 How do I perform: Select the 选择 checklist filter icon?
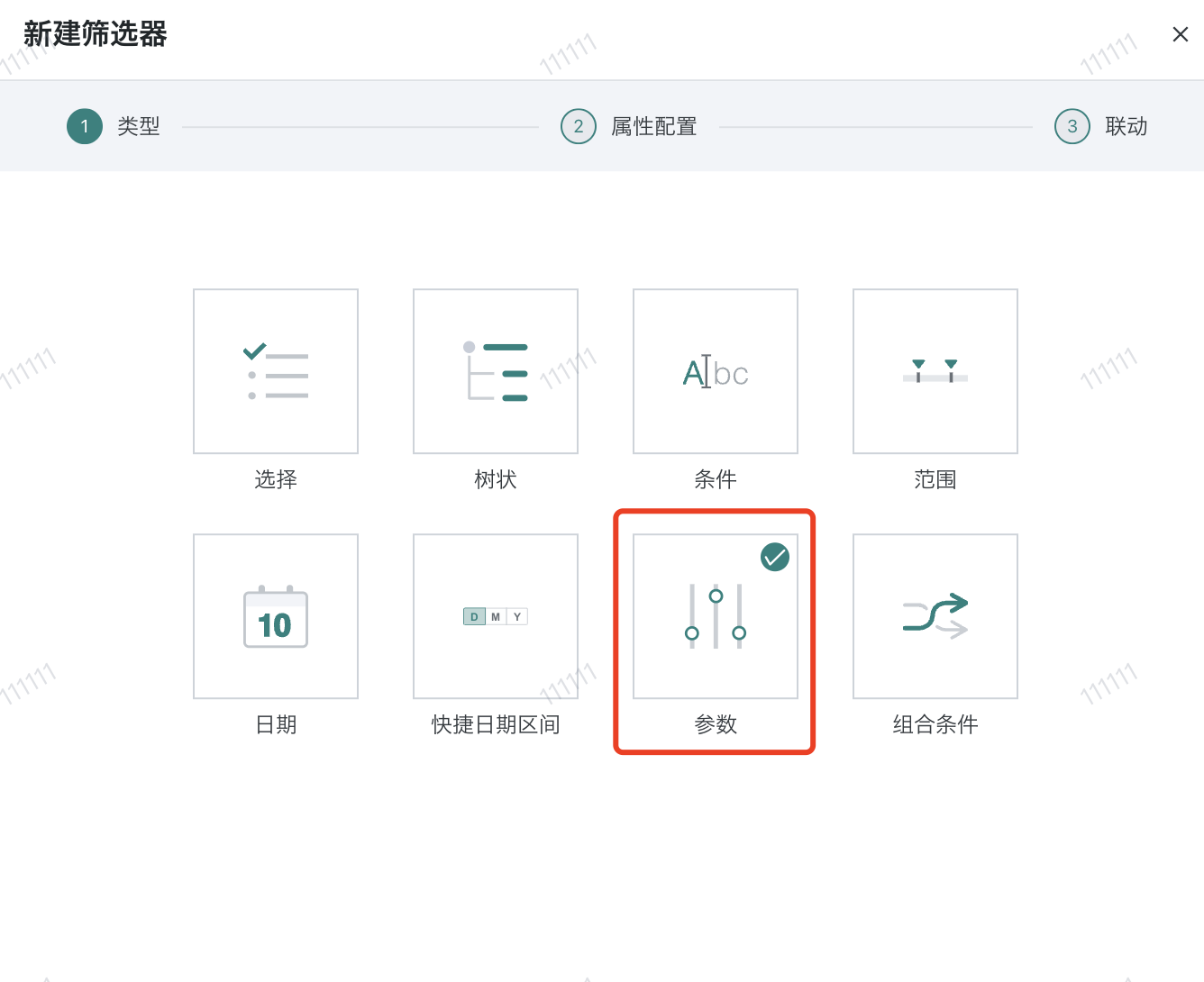276,371
